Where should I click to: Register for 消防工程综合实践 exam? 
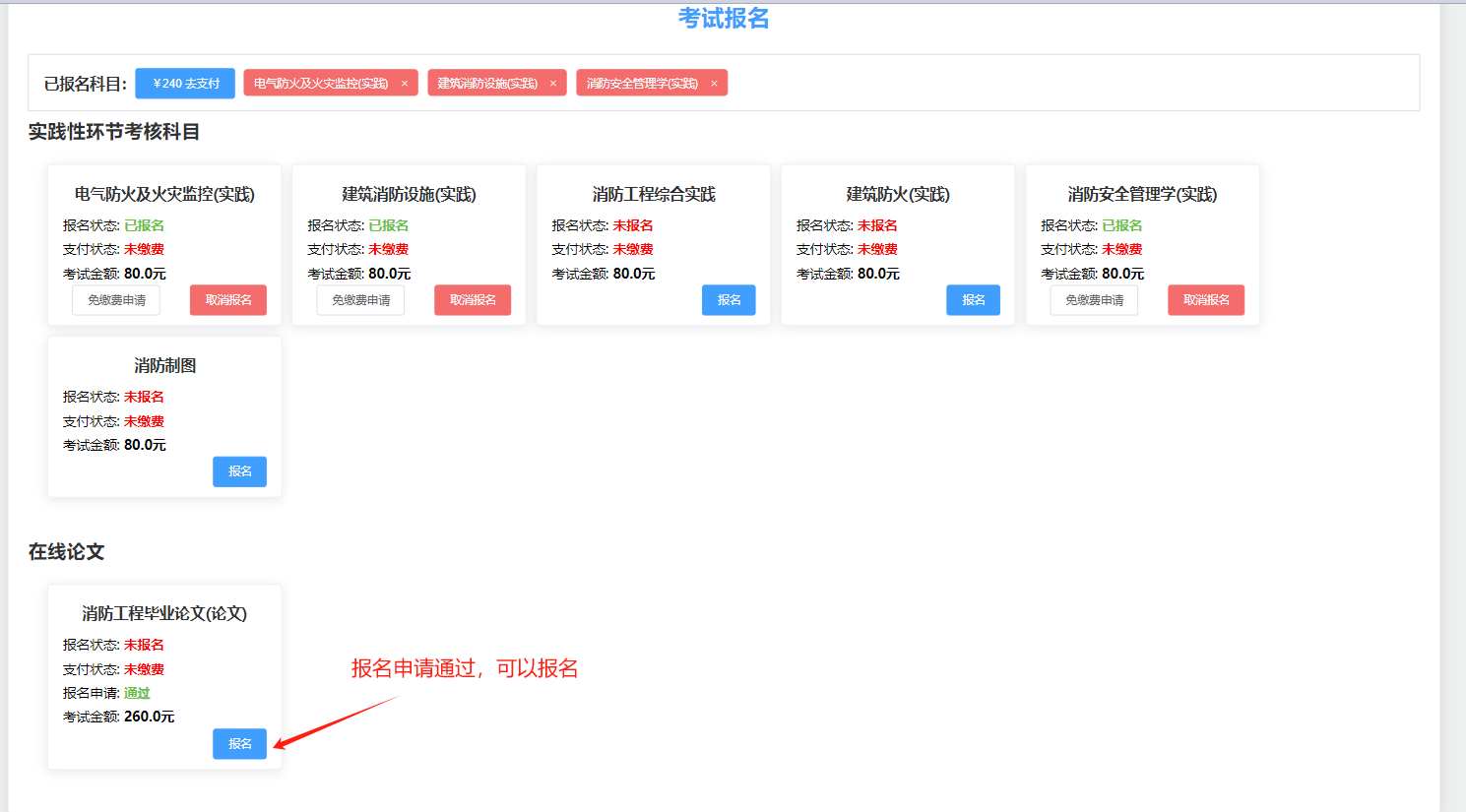point(729,300)
